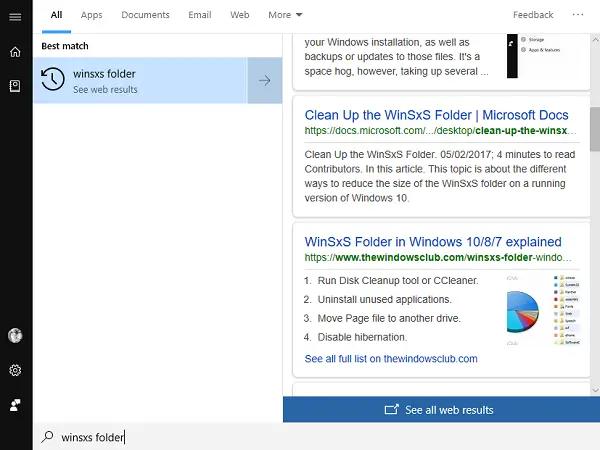Open the three-dots options menu
The width and height of the screenshot is (600, 450).
tap(578, 15)
